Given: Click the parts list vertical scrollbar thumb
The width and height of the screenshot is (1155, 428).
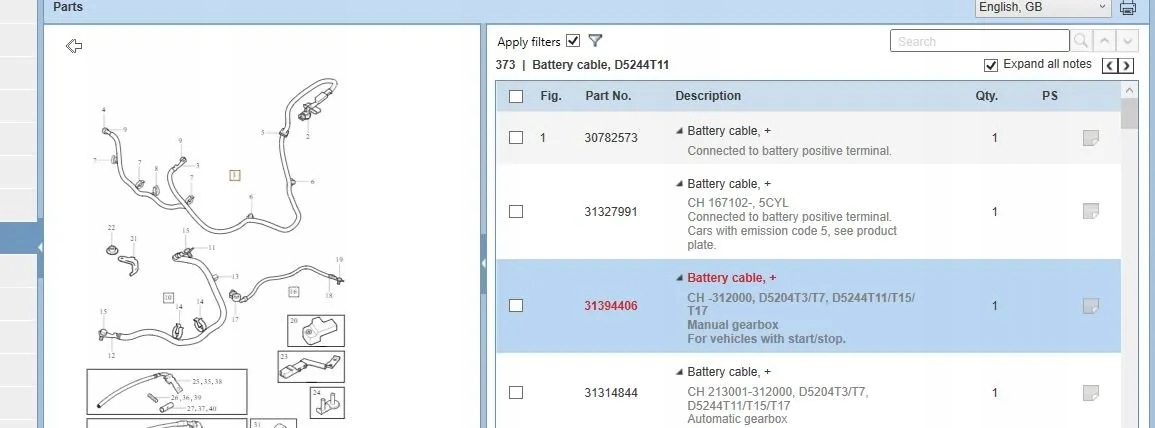Looking at the screenshot, I should [1129, 114].
